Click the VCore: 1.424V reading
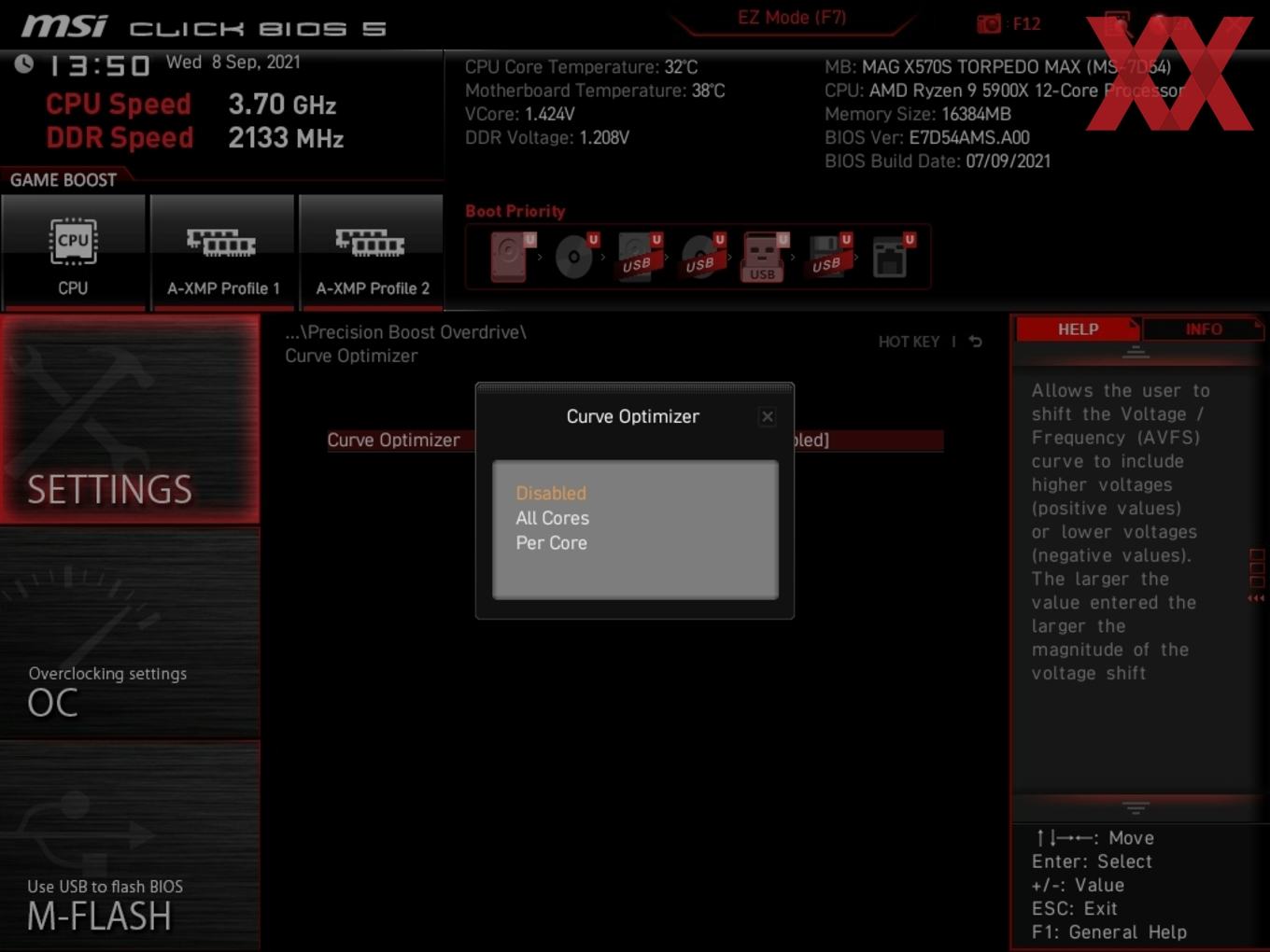The height and width of the screenshot is (952, 1270). tap(520, 114)
